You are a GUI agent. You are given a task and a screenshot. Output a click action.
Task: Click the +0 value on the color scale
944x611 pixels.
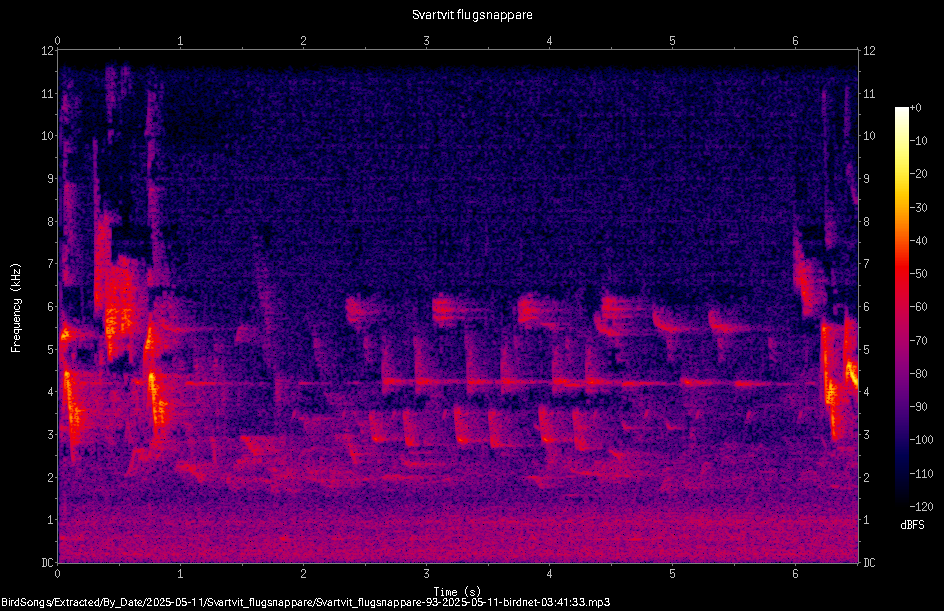pyautogui.click(x=915, y=108)
